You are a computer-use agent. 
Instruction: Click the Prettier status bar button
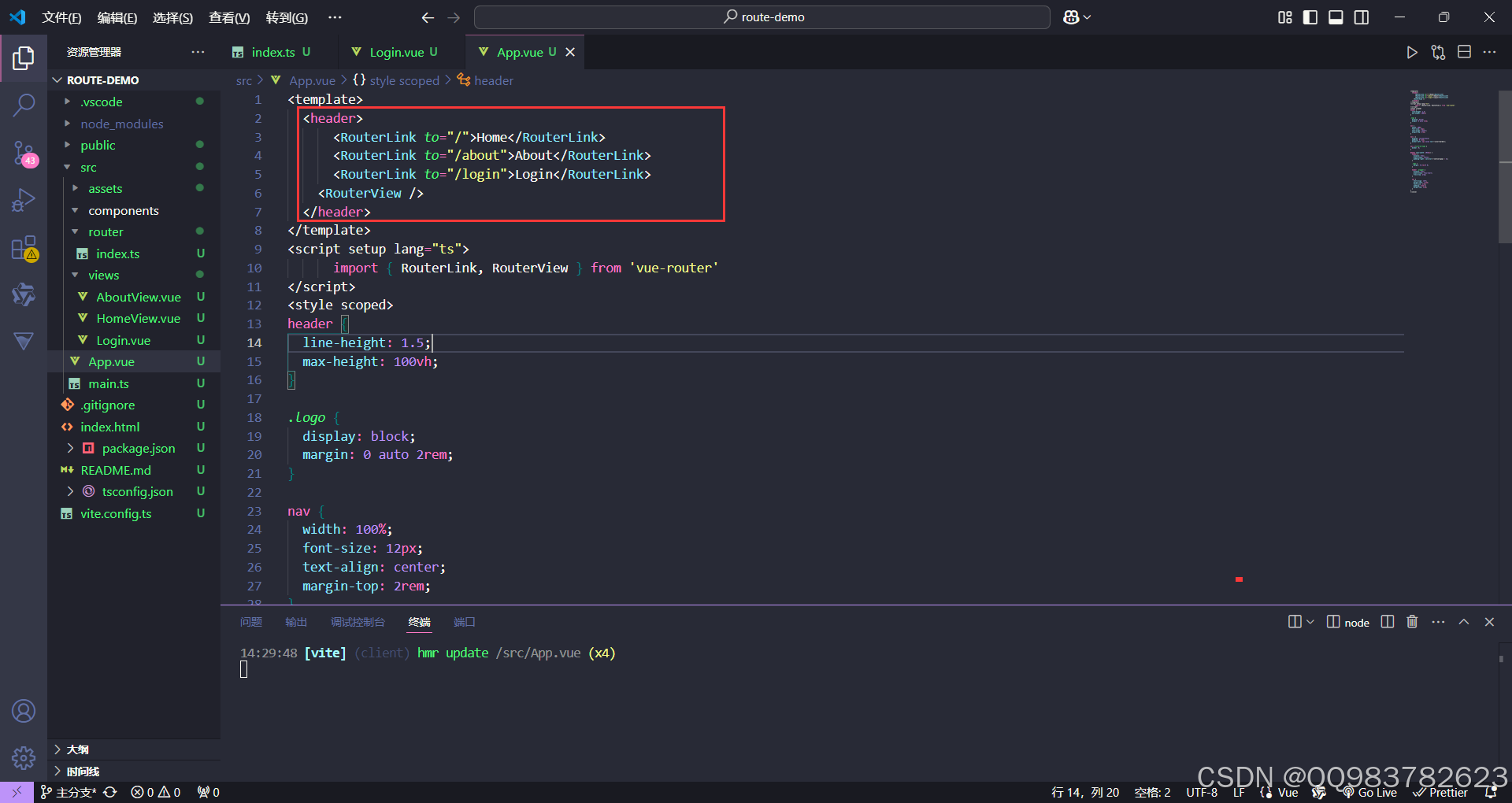coord(1440,792)
